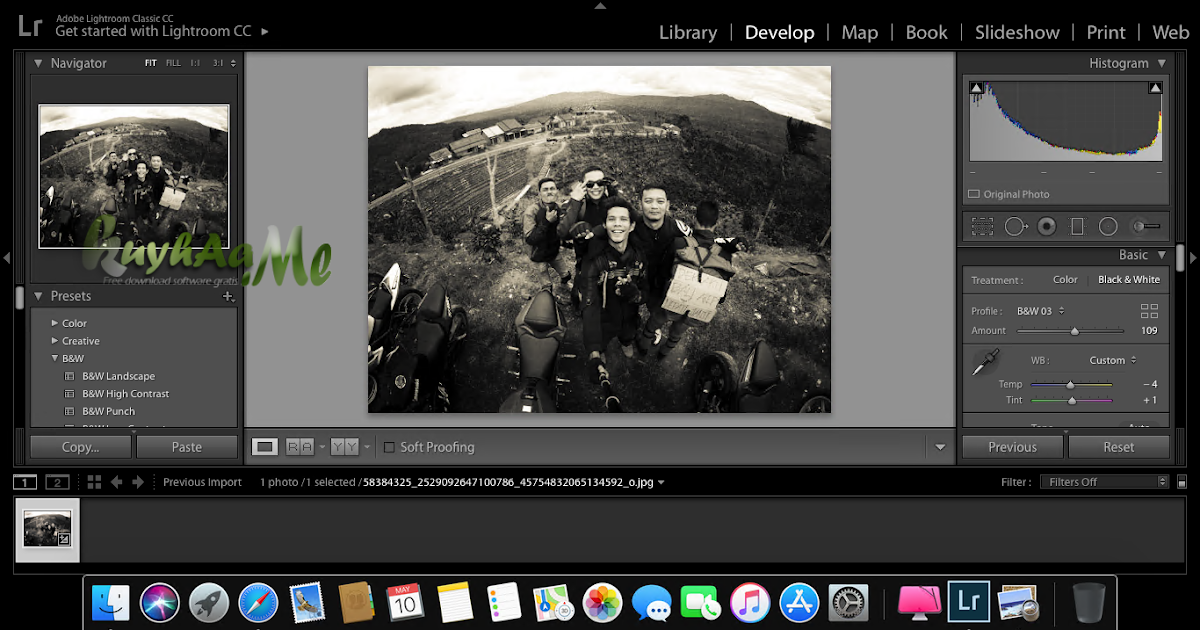Screen dimensions: 1200x630
Task: Launch Photos app from Dock
Action: [603, 603]
